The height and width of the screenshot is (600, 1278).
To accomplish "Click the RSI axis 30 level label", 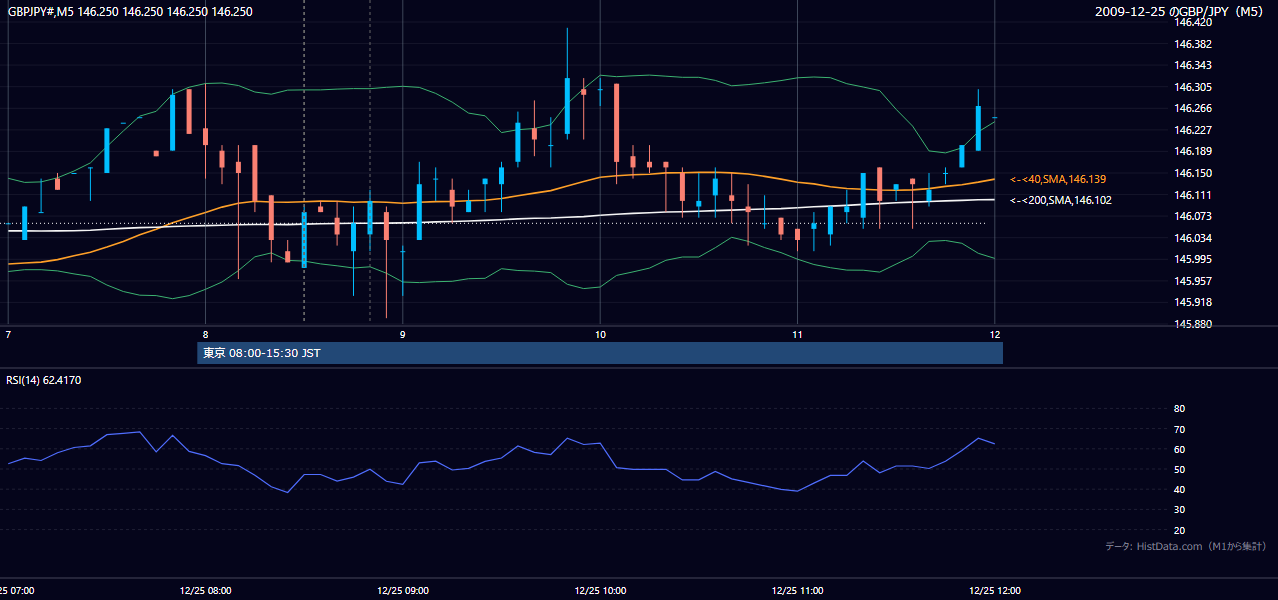I will (x=1179, y=510).
